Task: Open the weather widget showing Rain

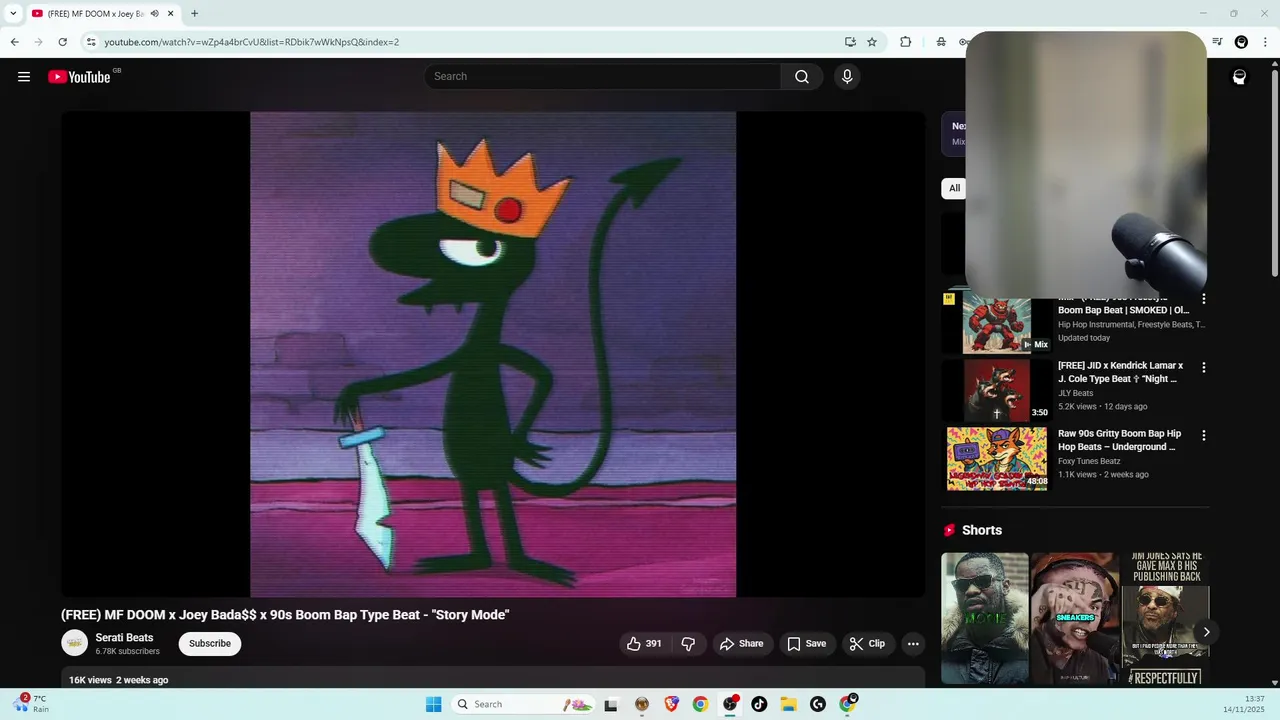Action: pos(31,704)
